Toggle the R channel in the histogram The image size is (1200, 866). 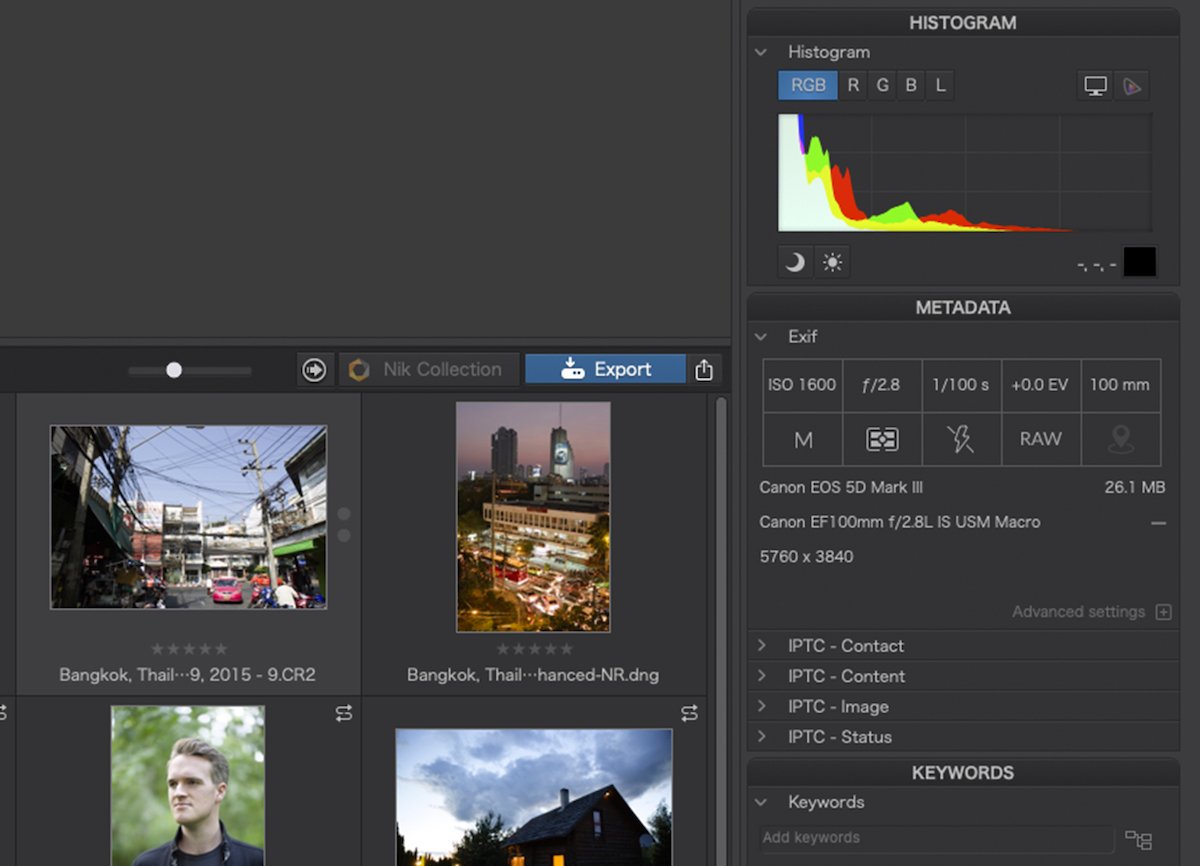852,85
